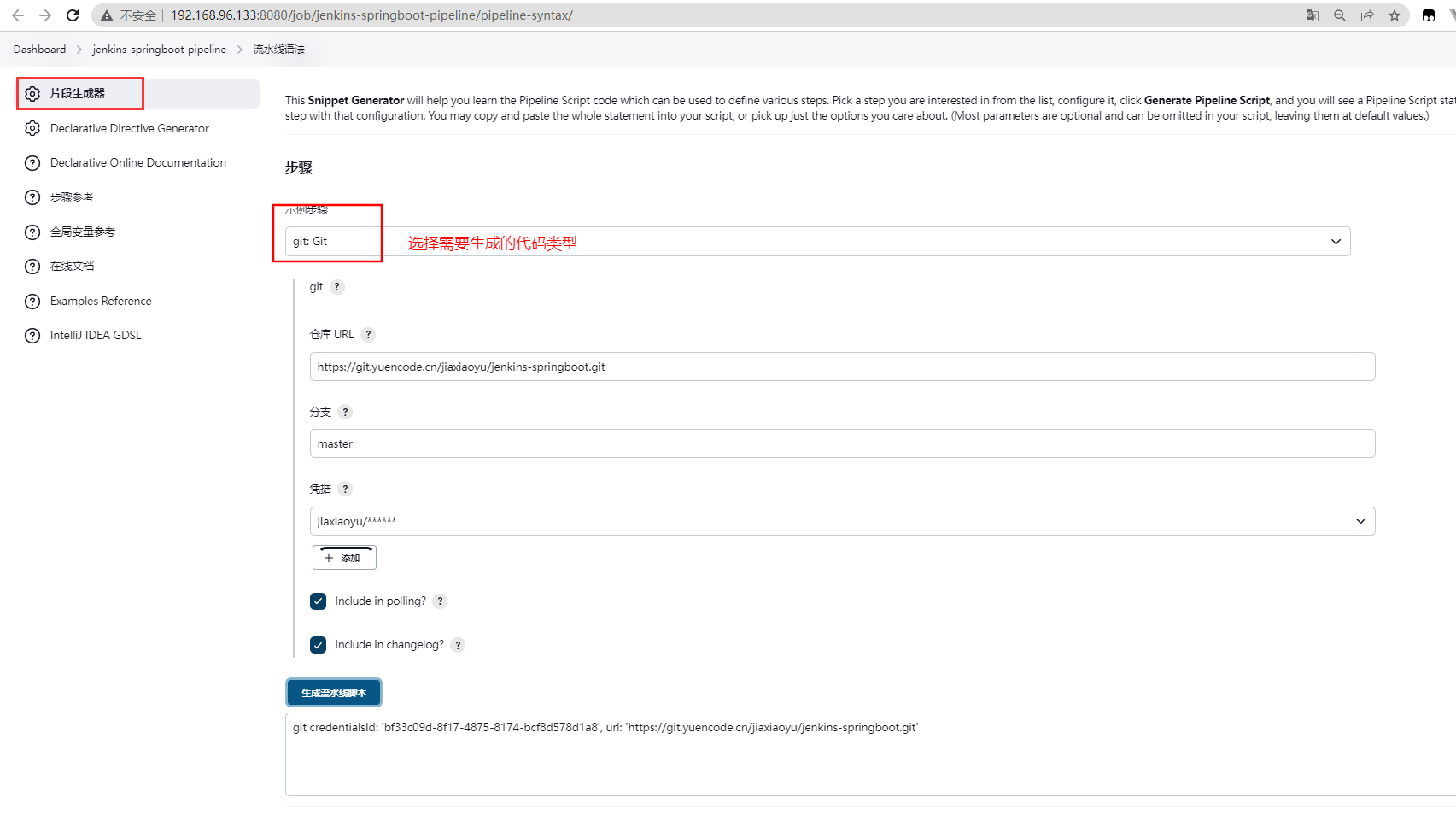Click the 步骤 section heading

click(299, 168)
